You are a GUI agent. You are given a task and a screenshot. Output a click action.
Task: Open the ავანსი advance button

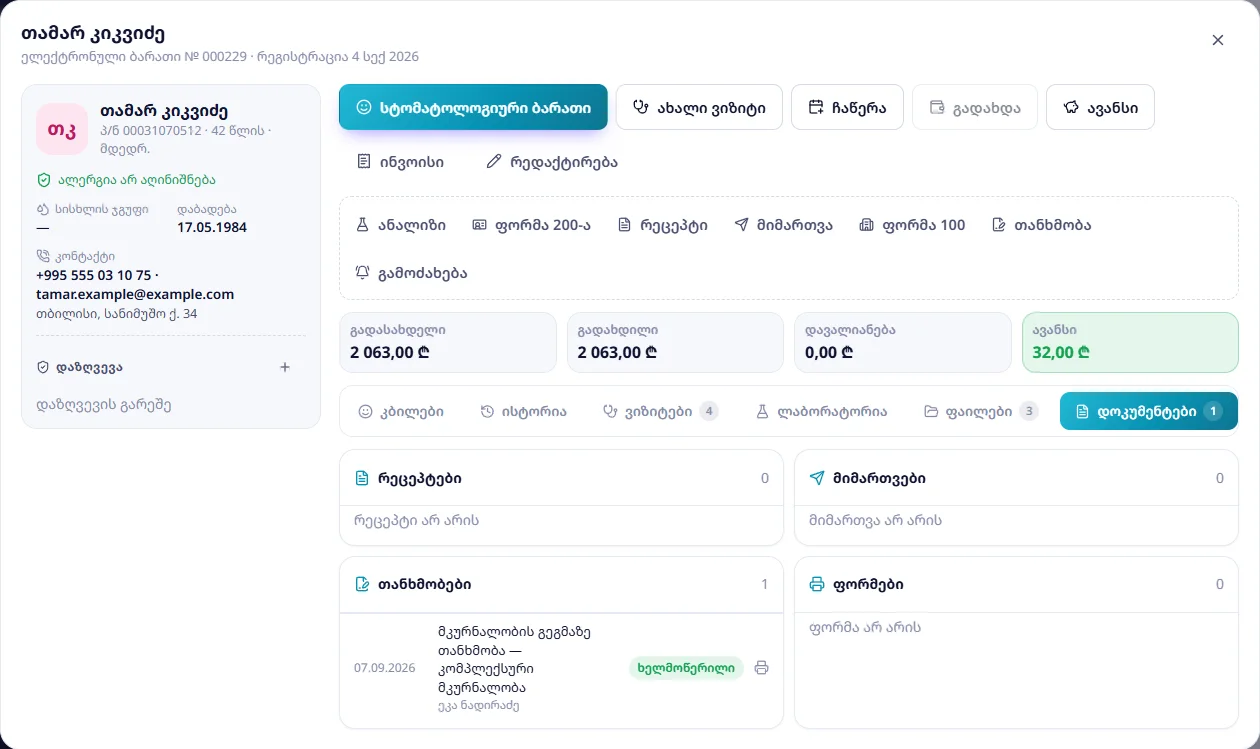coord(1100,107)
